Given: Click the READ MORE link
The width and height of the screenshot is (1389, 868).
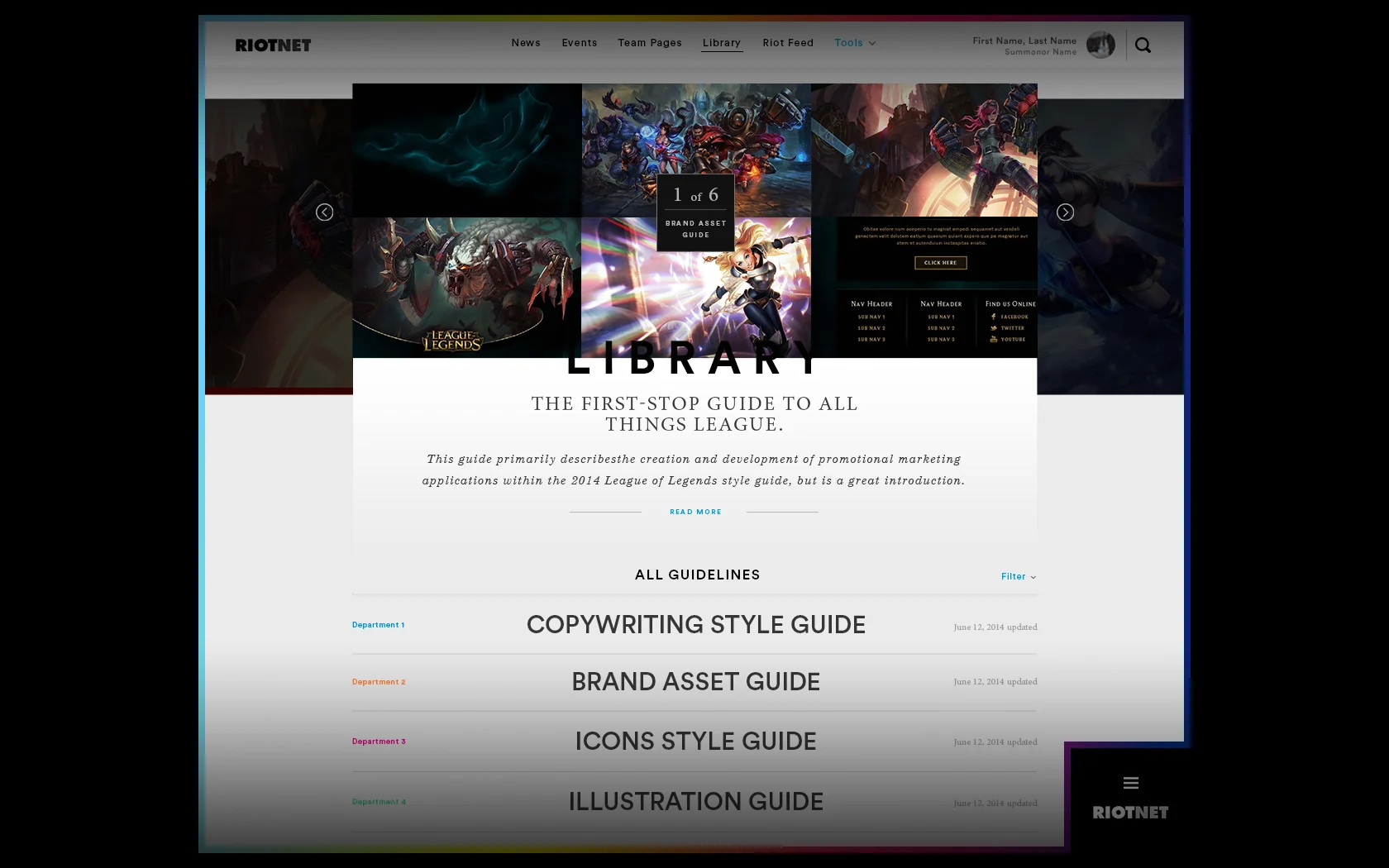Looking at the screenshot, I should pos(695,512).
